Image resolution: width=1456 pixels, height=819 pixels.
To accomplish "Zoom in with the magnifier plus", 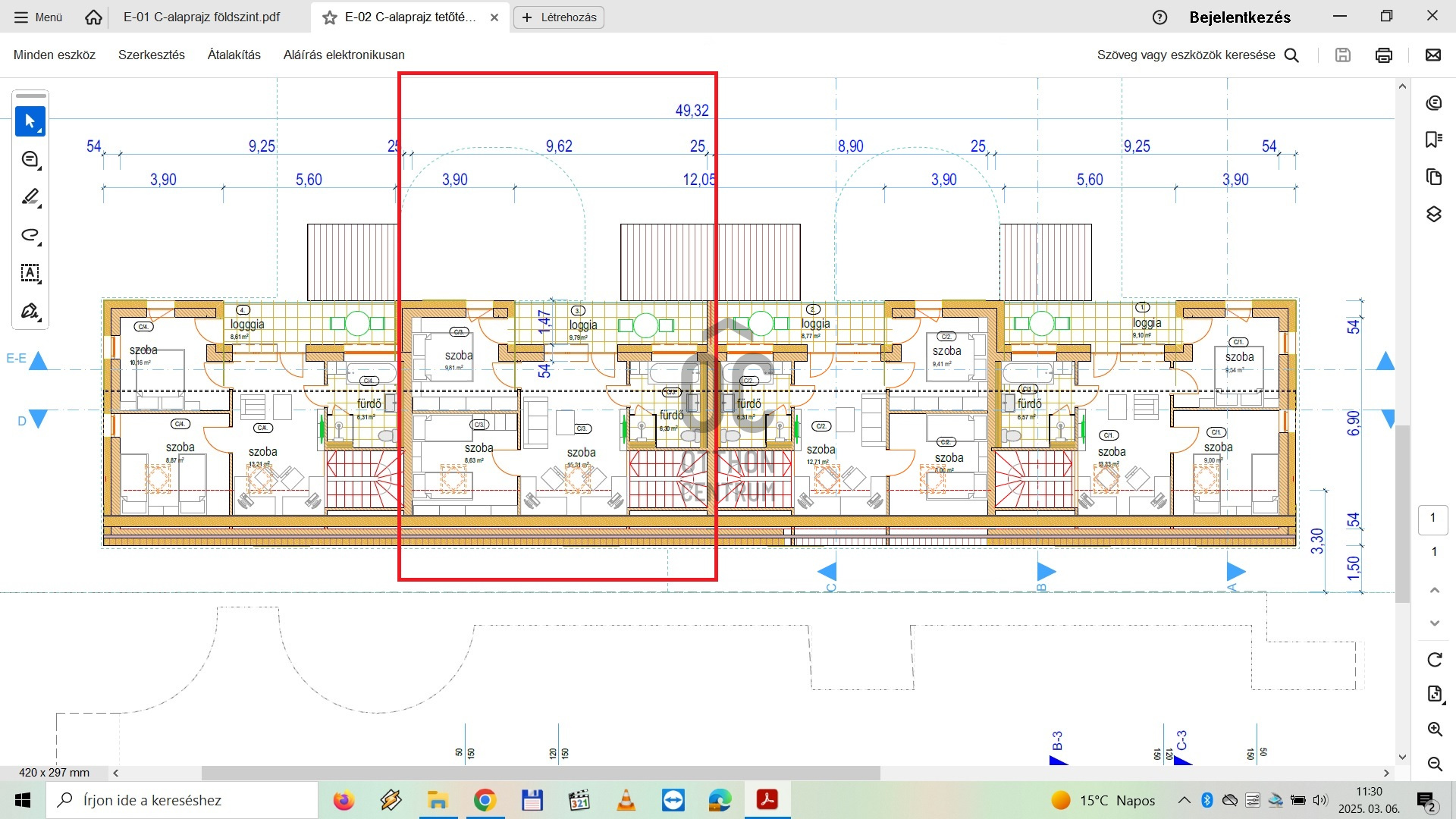I will click(x=1434, y=730).
